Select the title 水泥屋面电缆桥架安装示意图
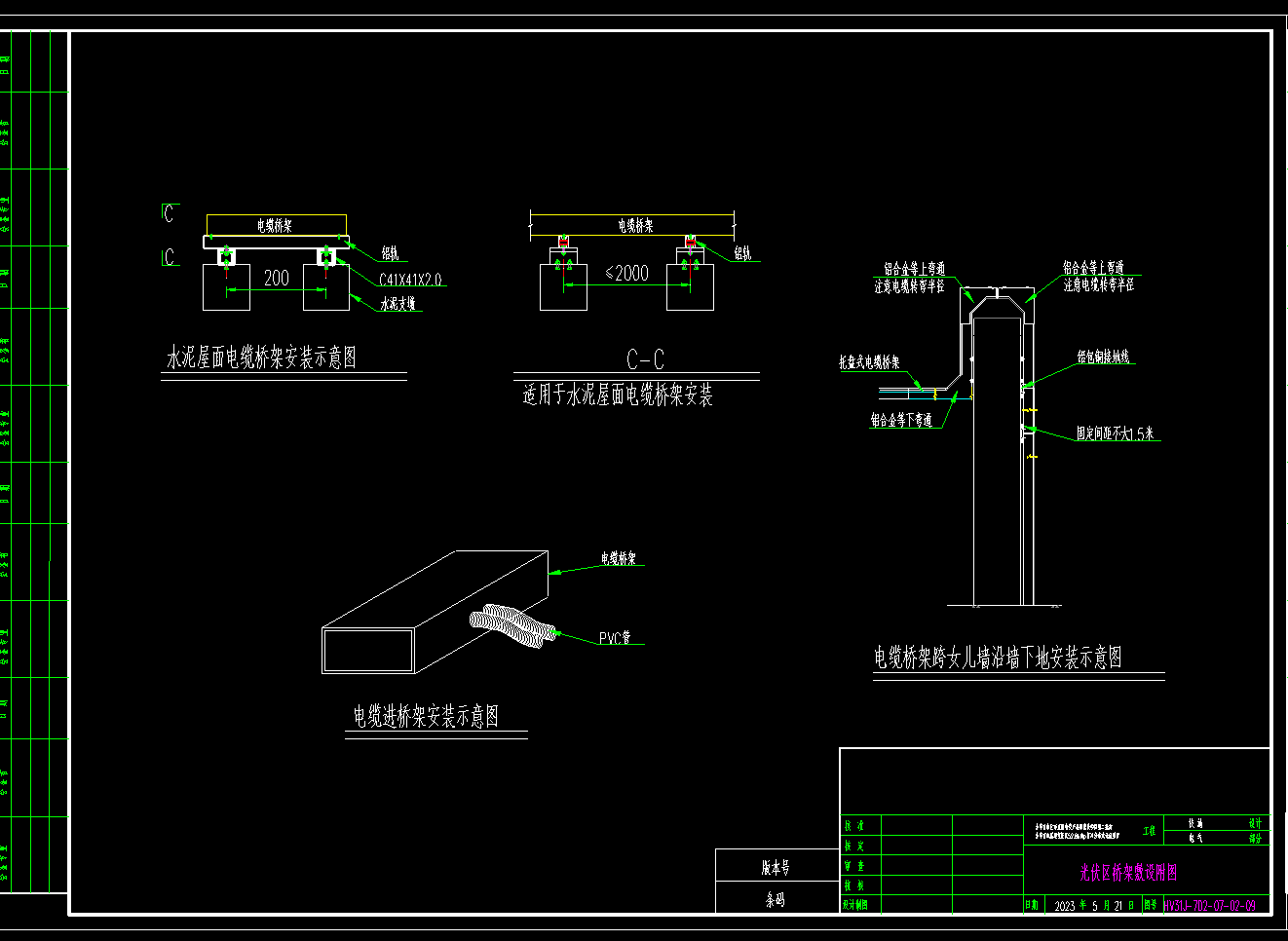This screenshot has width=1288, height=941. pyautogui.click(x=262, y=358)
